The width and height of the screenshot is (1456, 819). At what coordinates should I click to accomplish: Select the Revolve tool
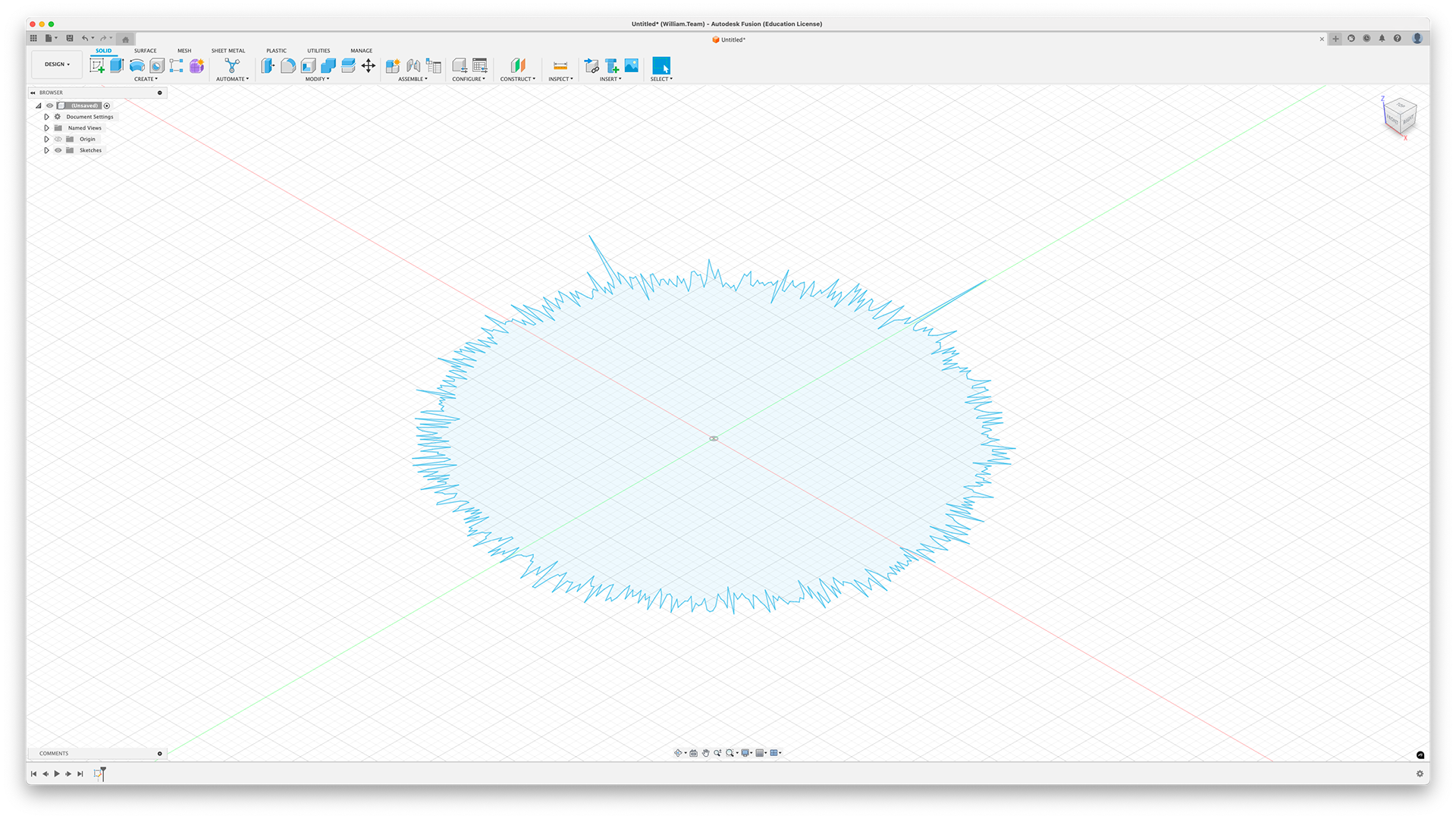(x=136, y=66)
